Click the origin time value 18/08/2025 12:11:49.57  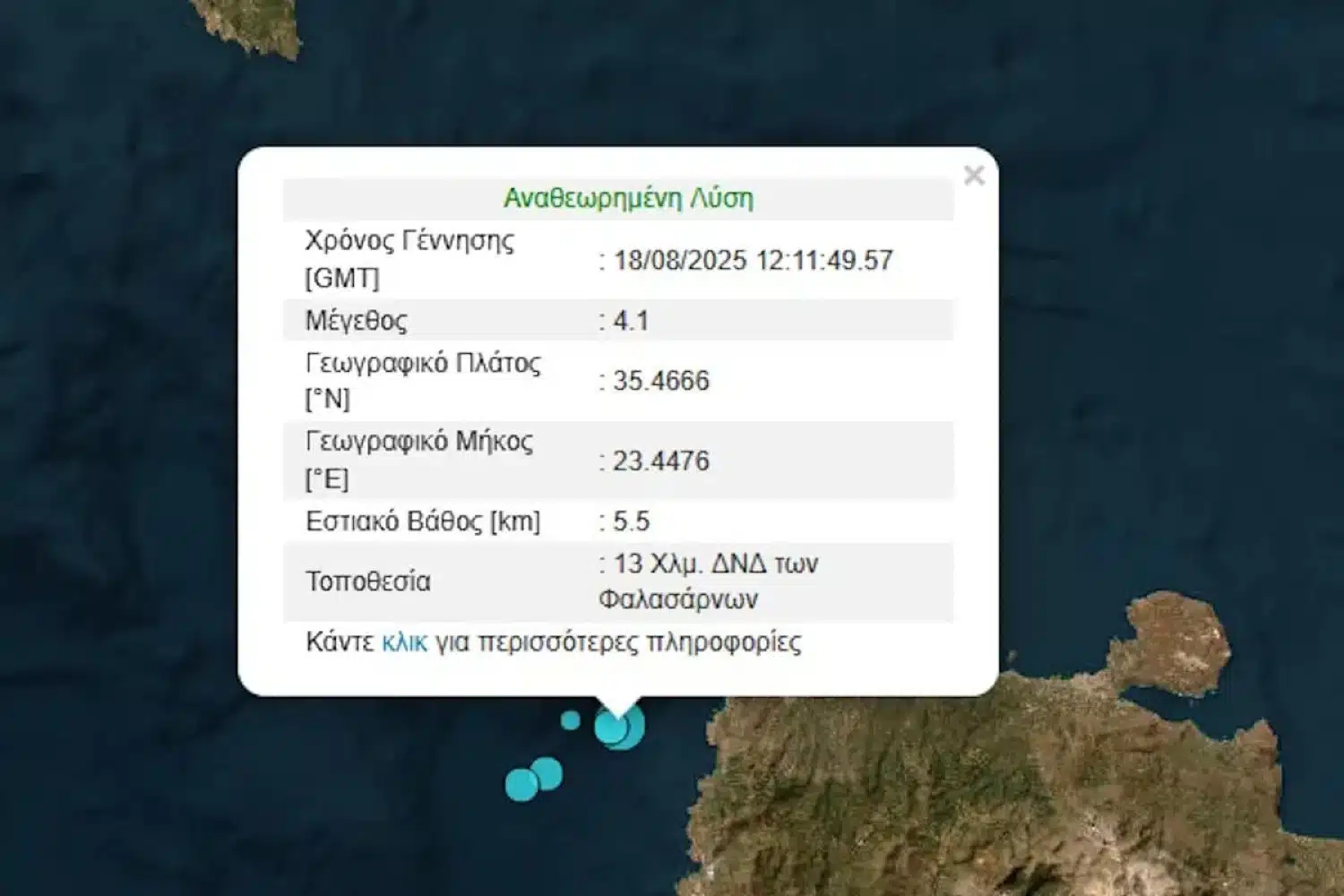[x=753, y=261]
